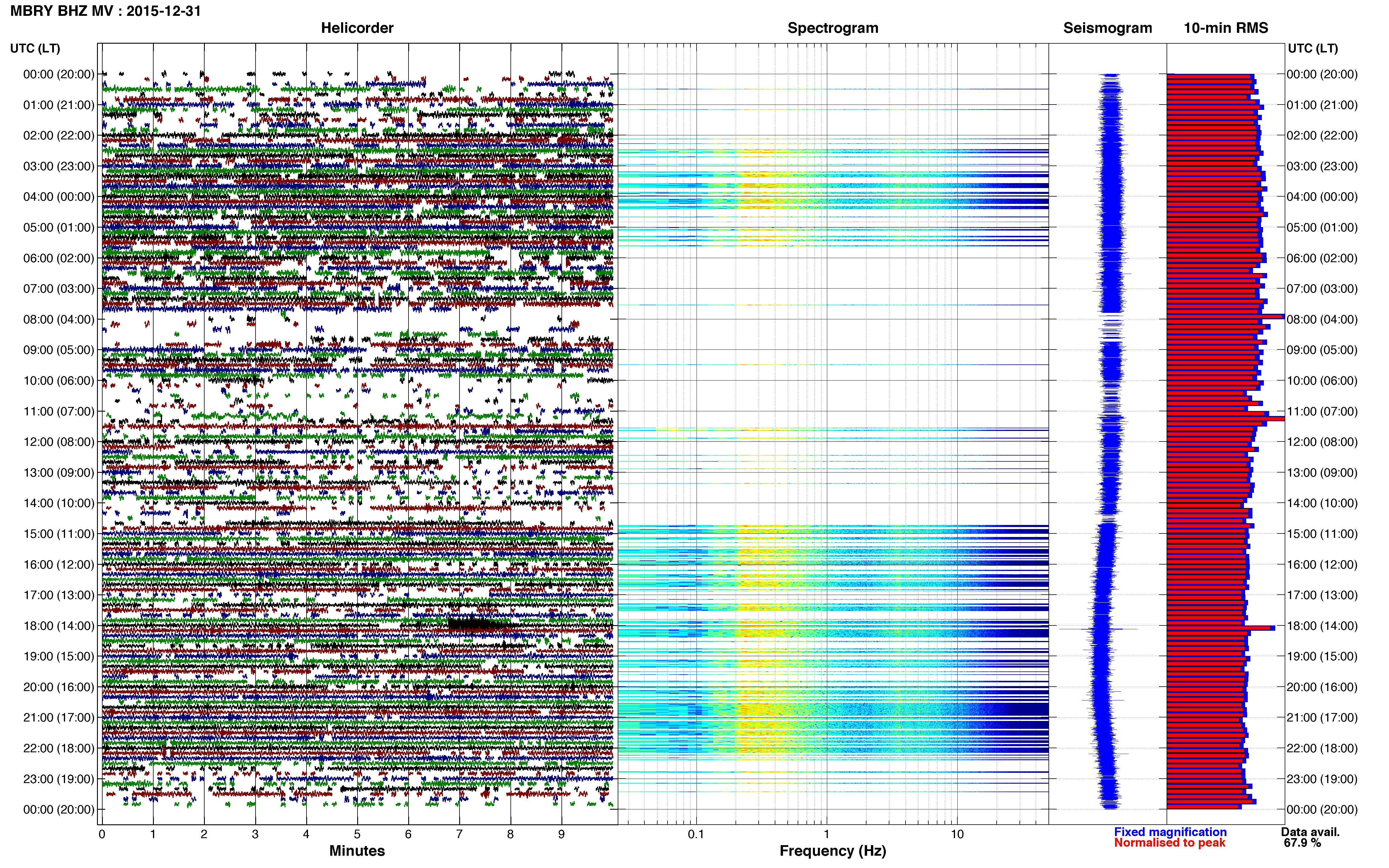Click the '3' tick on Minutes axis
The width and height of the screenshot is (1389, 868).
255,834
